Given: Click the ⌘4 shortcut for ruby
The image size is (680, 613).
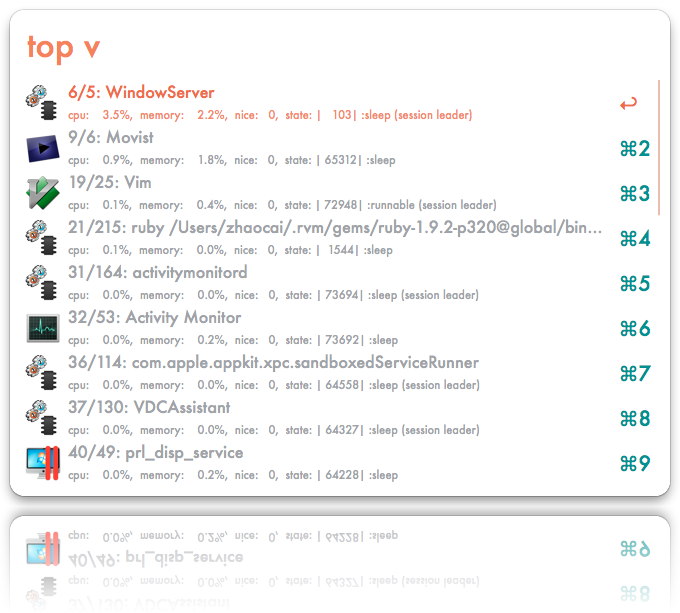Looking at the screenshot, I should click(x=635, y=238).
